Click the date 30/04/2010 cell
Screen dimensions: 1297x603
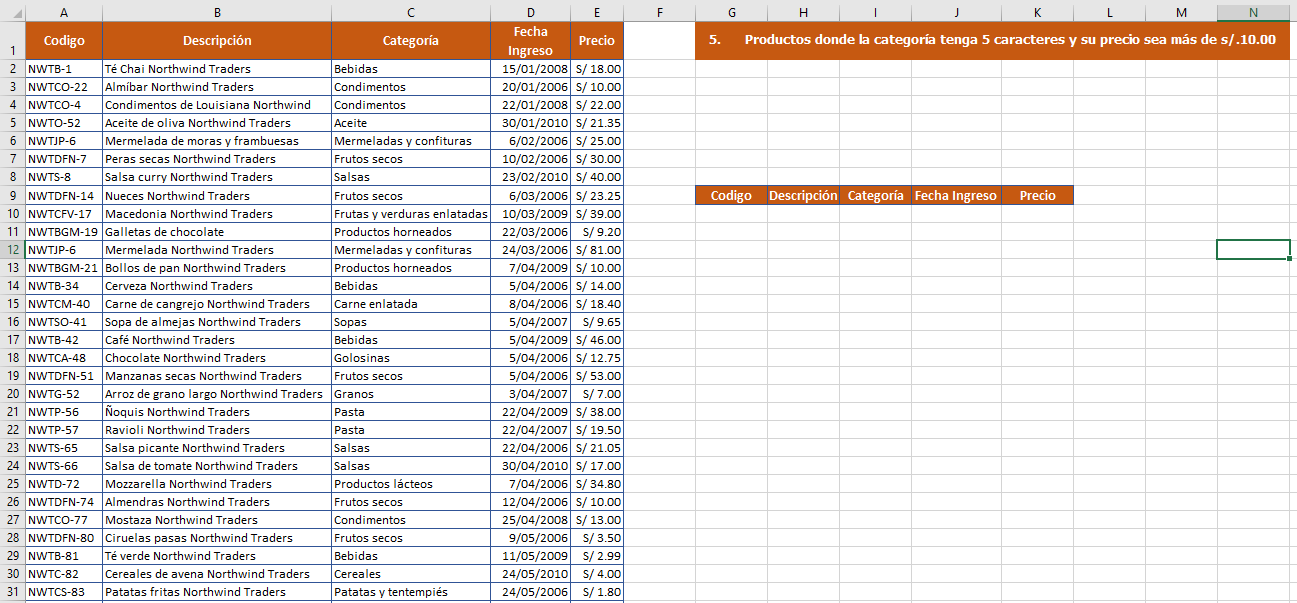530,466
